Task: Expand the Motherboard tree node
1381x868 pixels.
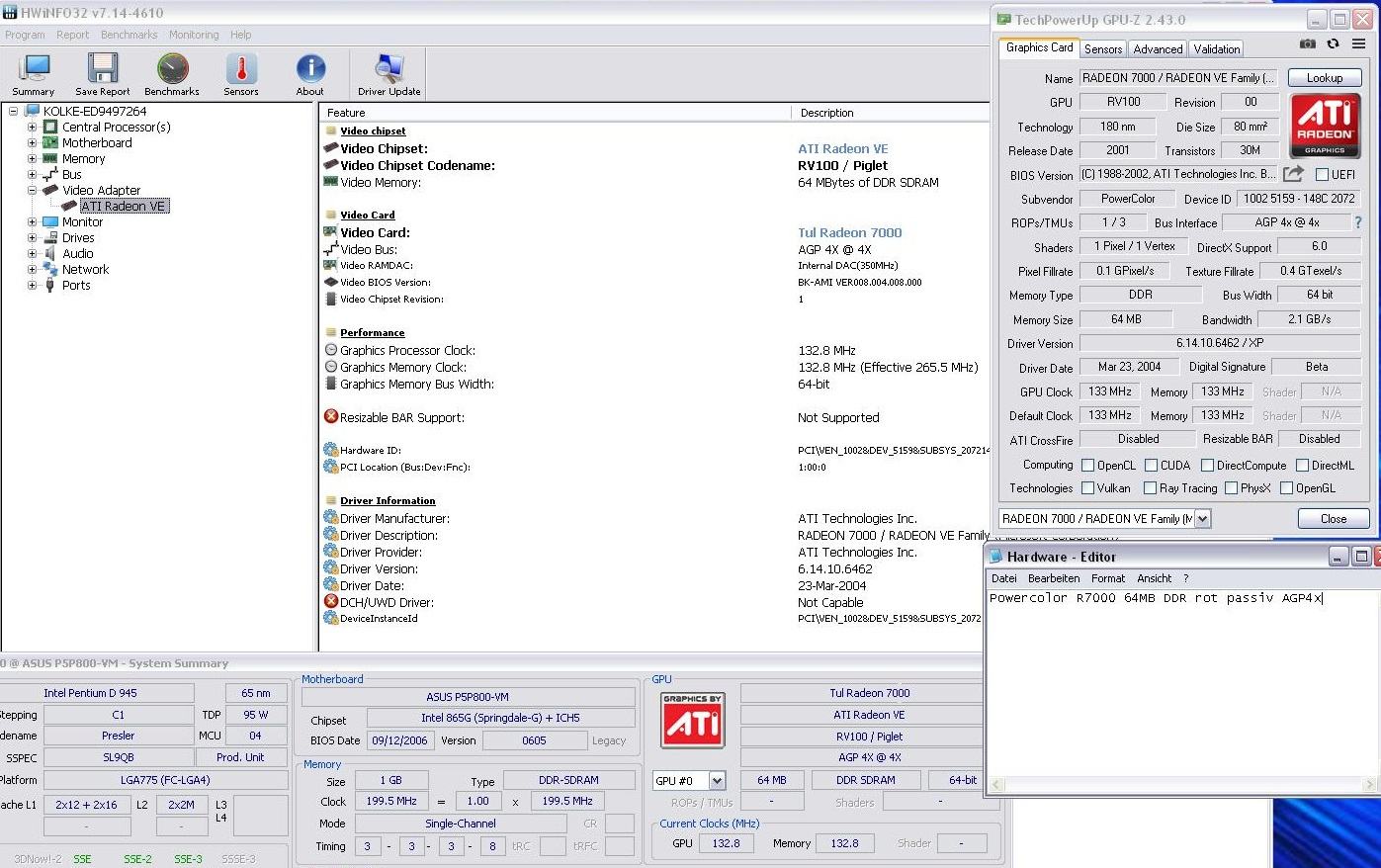Action: pyautogui.click(x=32, y=143)
